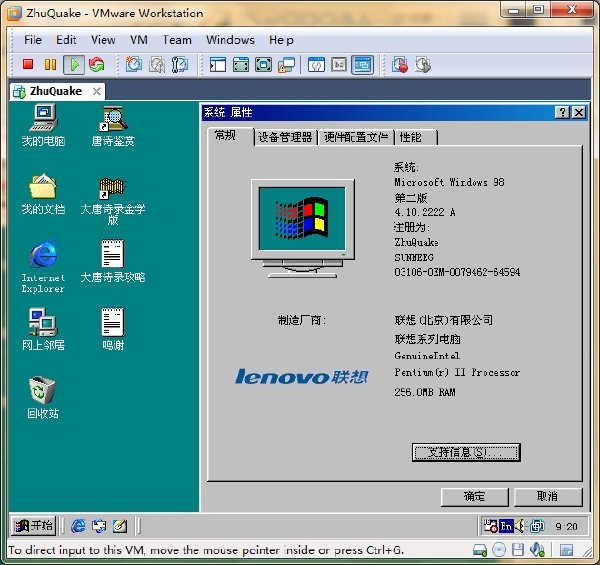The width and height of the screenshot is (600, 565).
Task: Open the File menu
Action: tap(33, 40)
